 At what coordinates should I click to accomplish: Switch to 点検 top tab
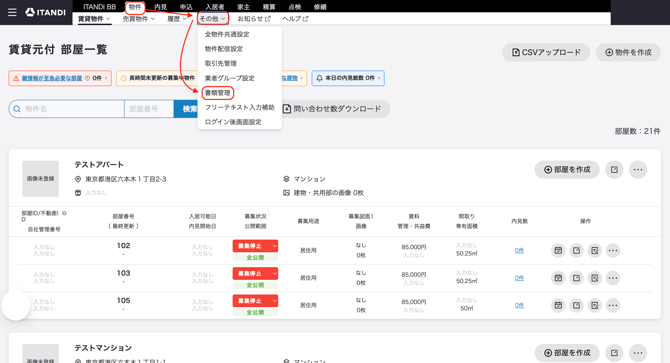point(295,7)
